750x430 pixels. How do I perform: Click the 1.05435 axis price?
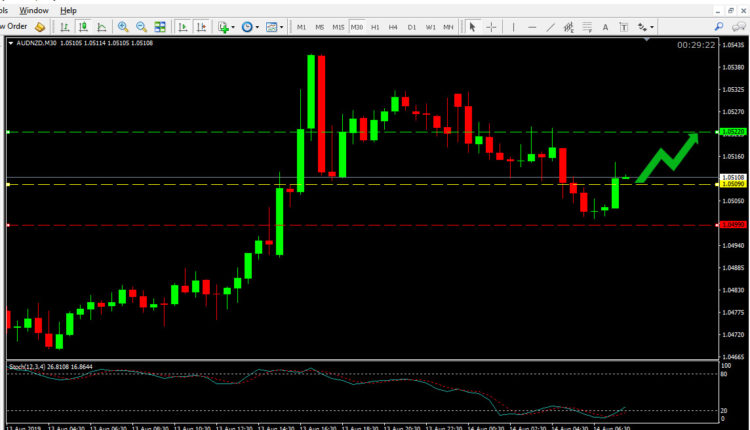733,45
